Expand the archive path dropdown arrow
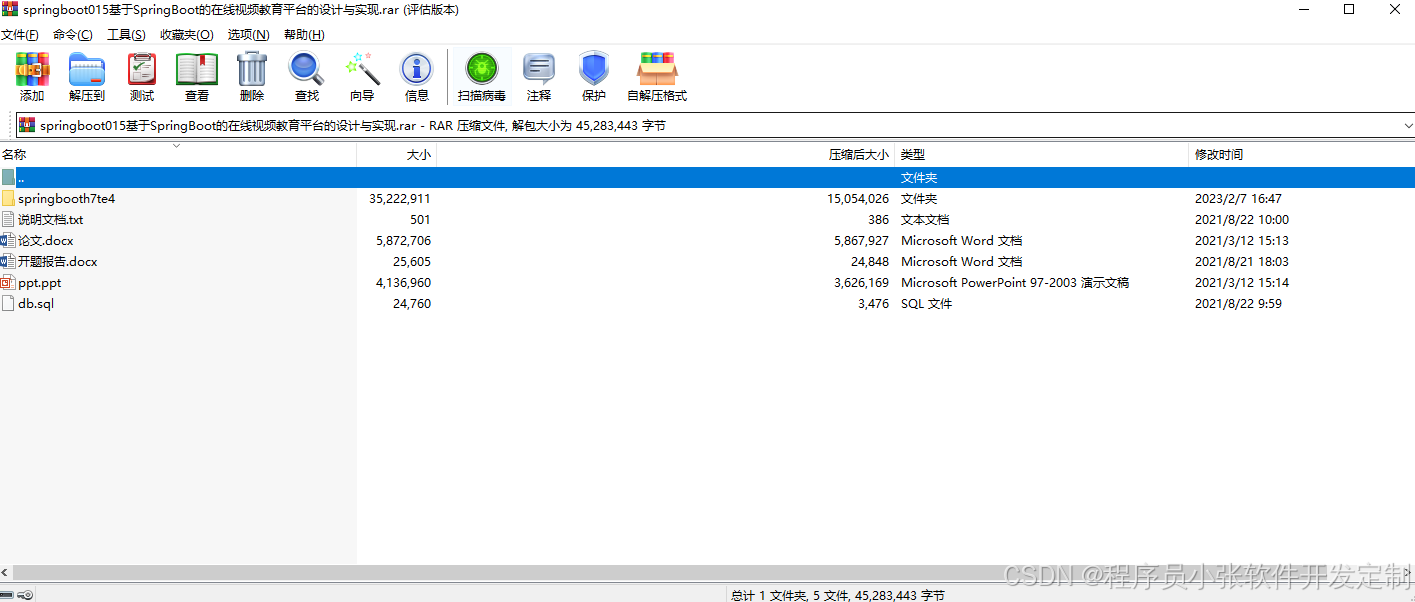The height and width of the screenshot is (602, 1415). [x=1407, y=126]
